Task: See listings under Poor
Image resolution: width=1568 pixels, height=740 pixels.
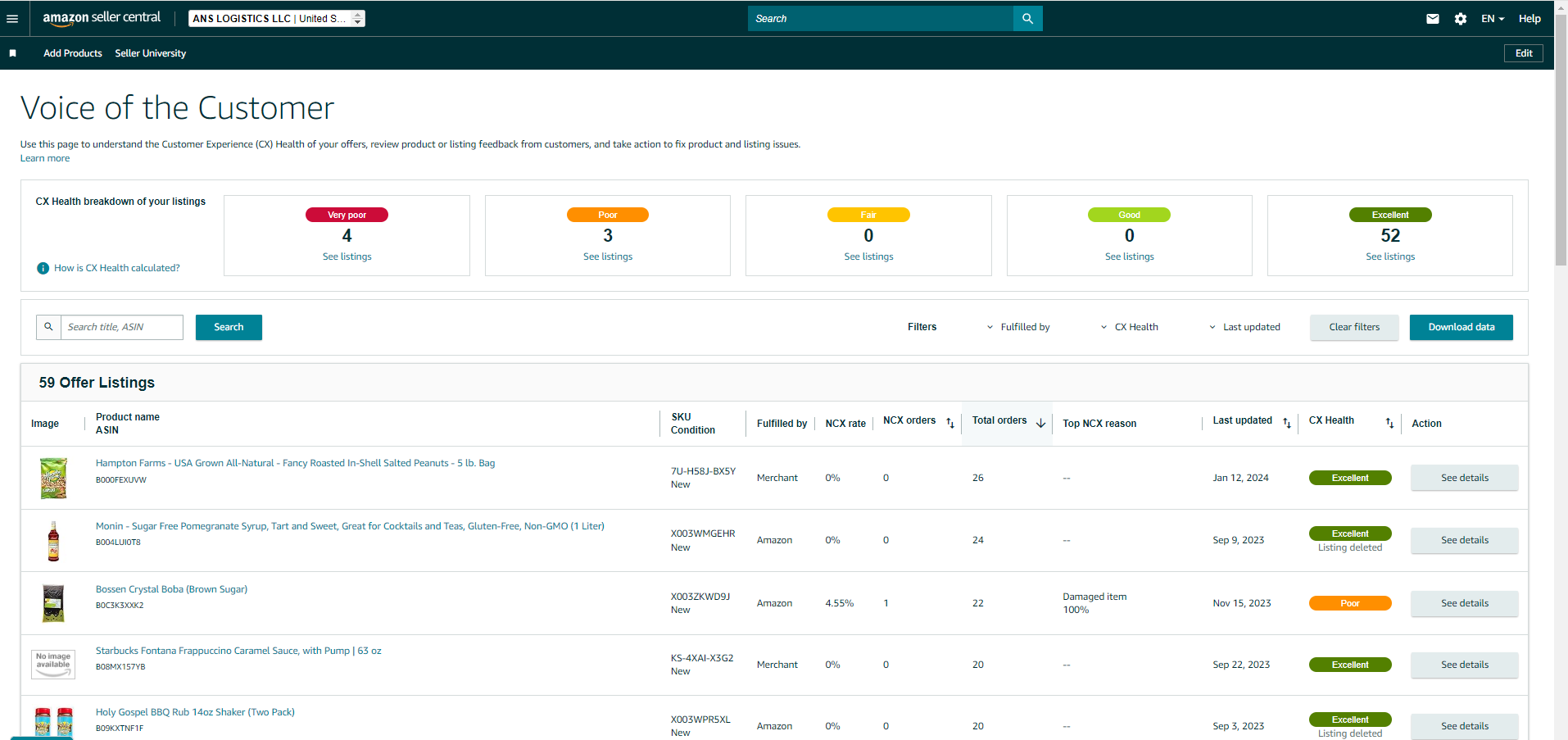Action: 608,257
